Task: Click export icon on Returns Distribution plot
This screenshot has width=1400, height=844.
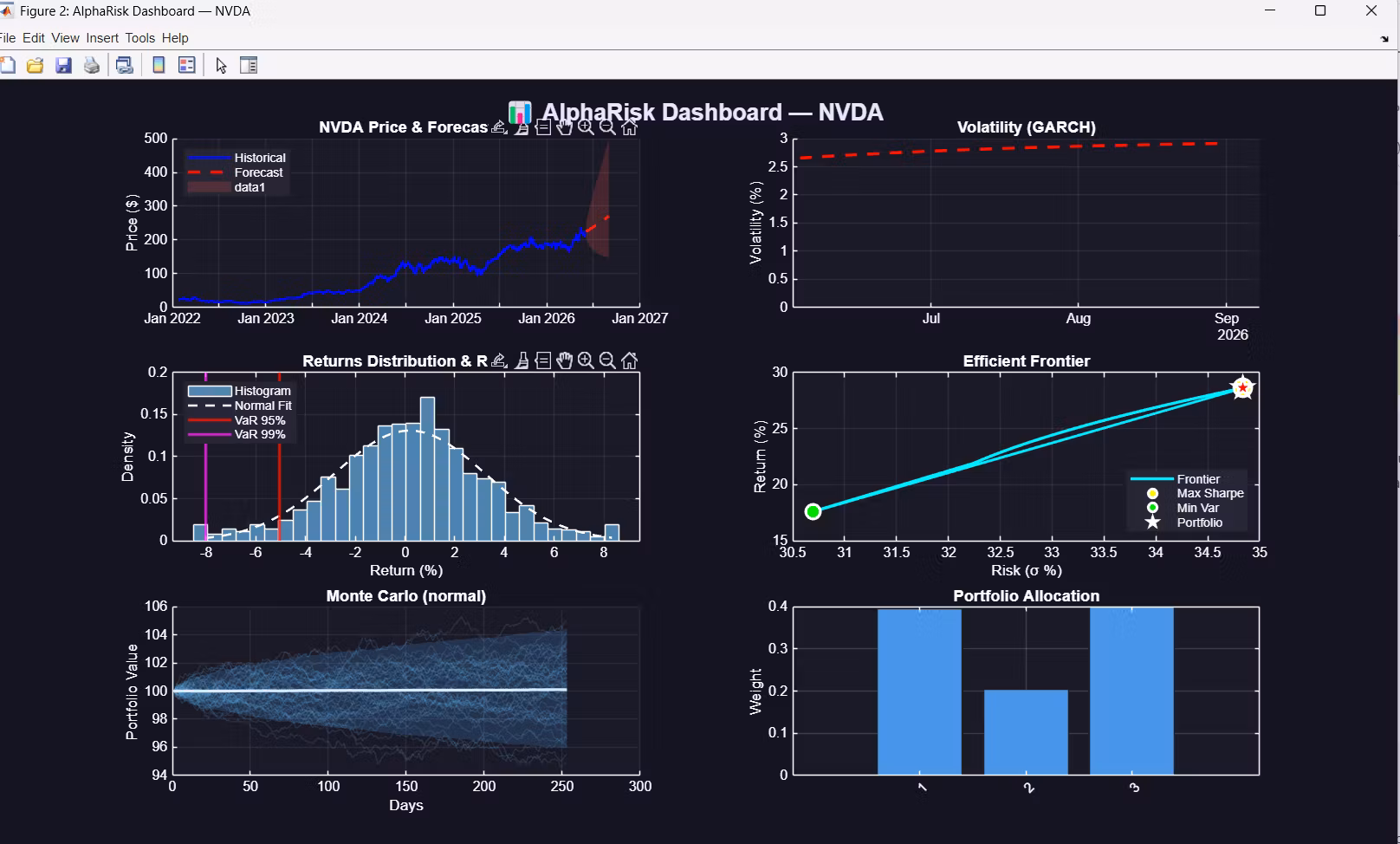Action: click(x=499, y=360)
